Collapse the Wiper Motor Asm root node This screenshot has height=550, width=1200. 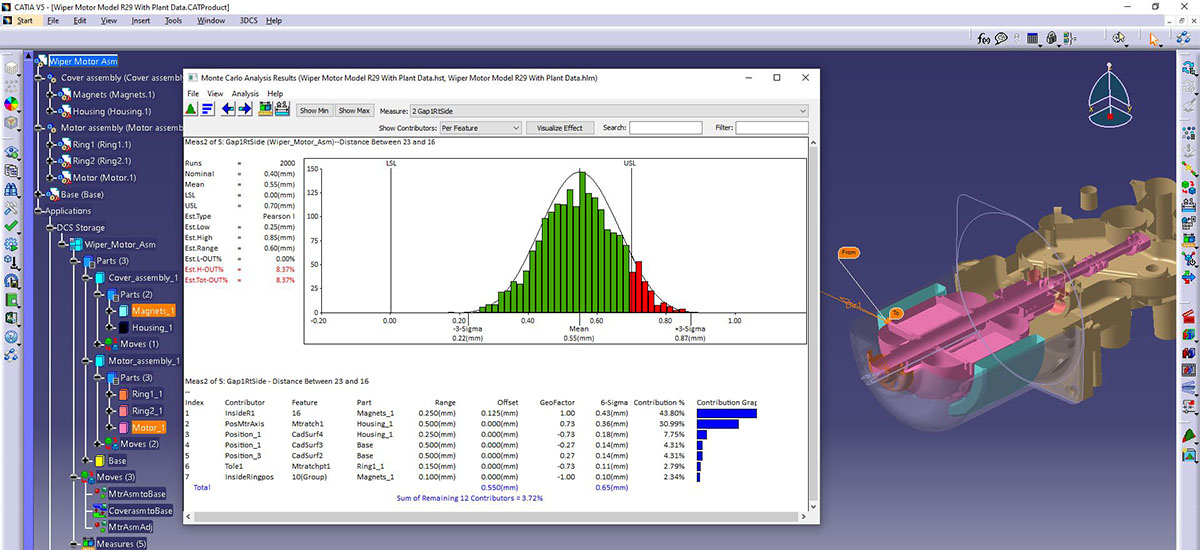(x=39, y=60)
